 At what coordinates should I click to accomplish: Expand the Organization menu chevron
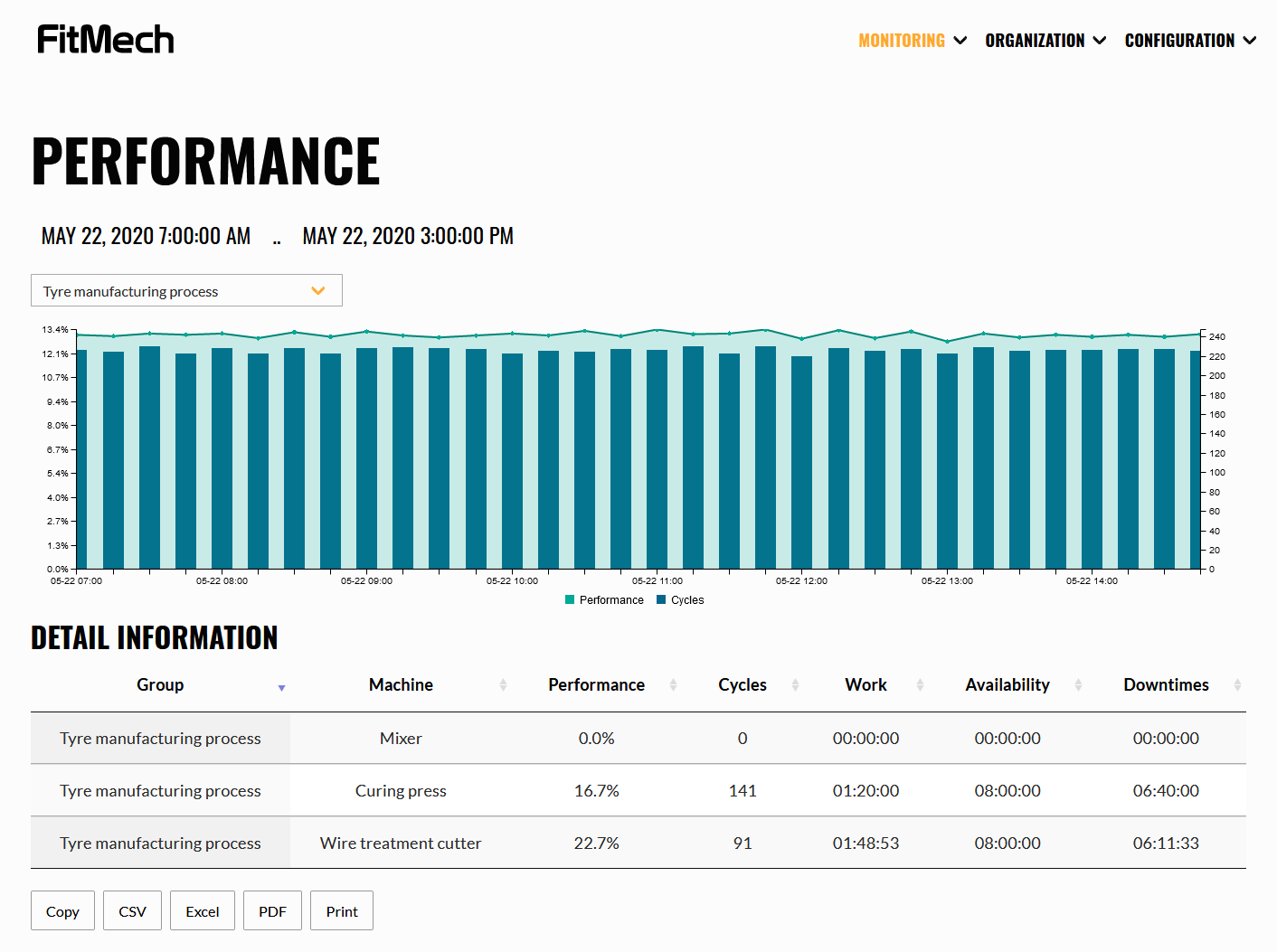click(1100, 41)
